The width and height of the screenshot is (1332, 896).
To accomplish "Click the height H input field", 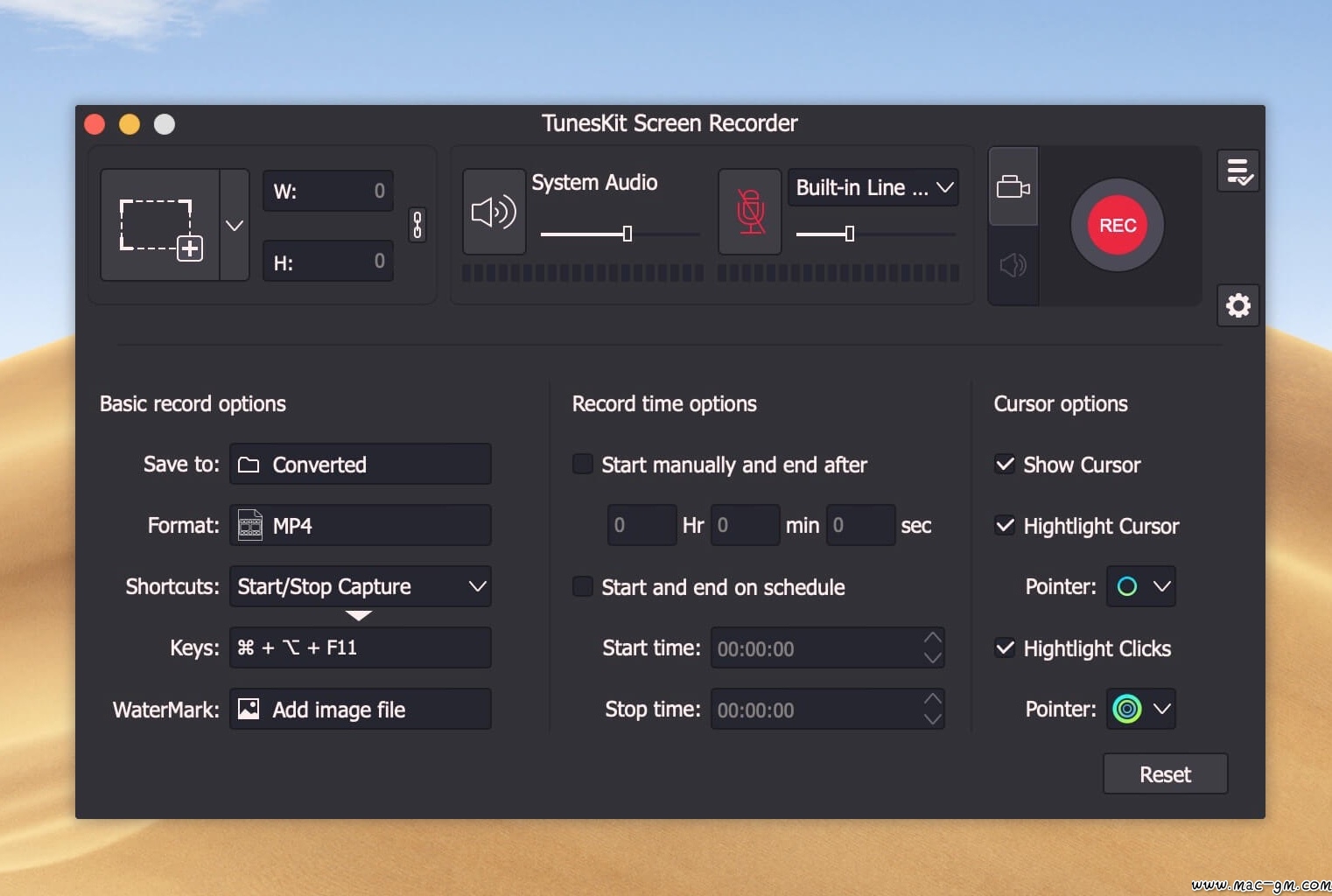I will click(x=328, y=261).
